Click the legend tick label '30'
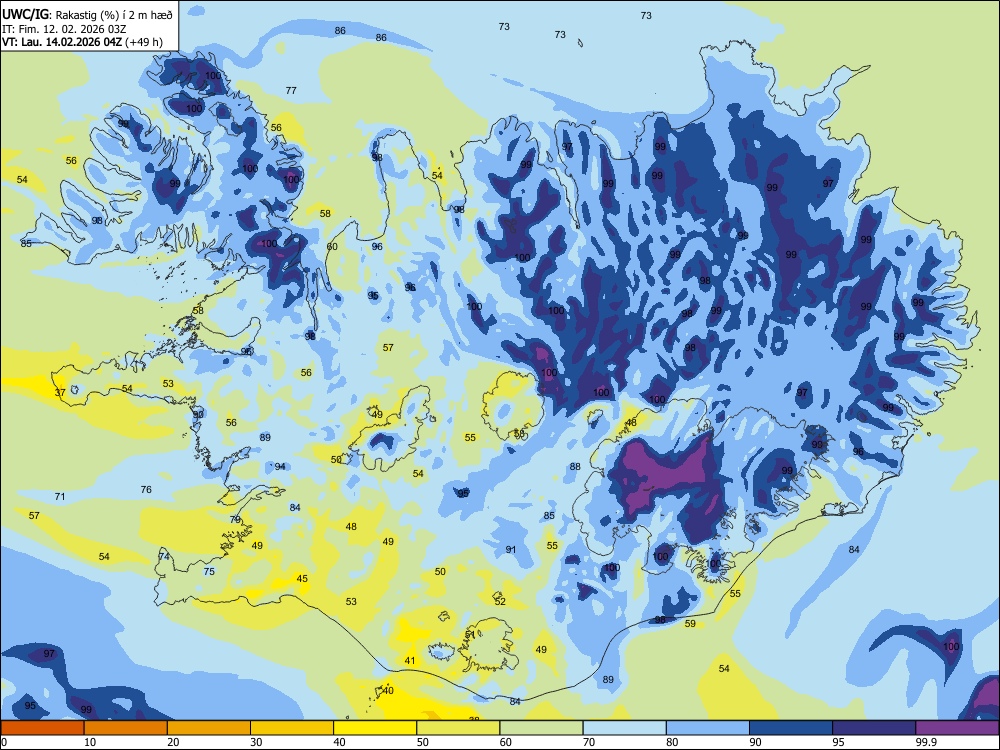1000x750 pixels. pos(256,742)
